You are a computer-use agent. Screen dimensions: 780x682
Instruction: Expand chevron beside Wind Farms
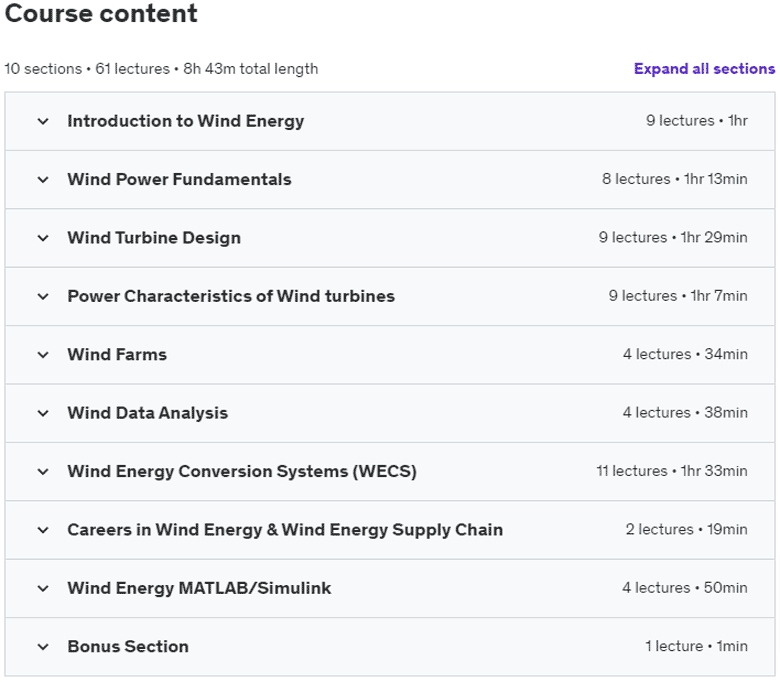point(43,355)
